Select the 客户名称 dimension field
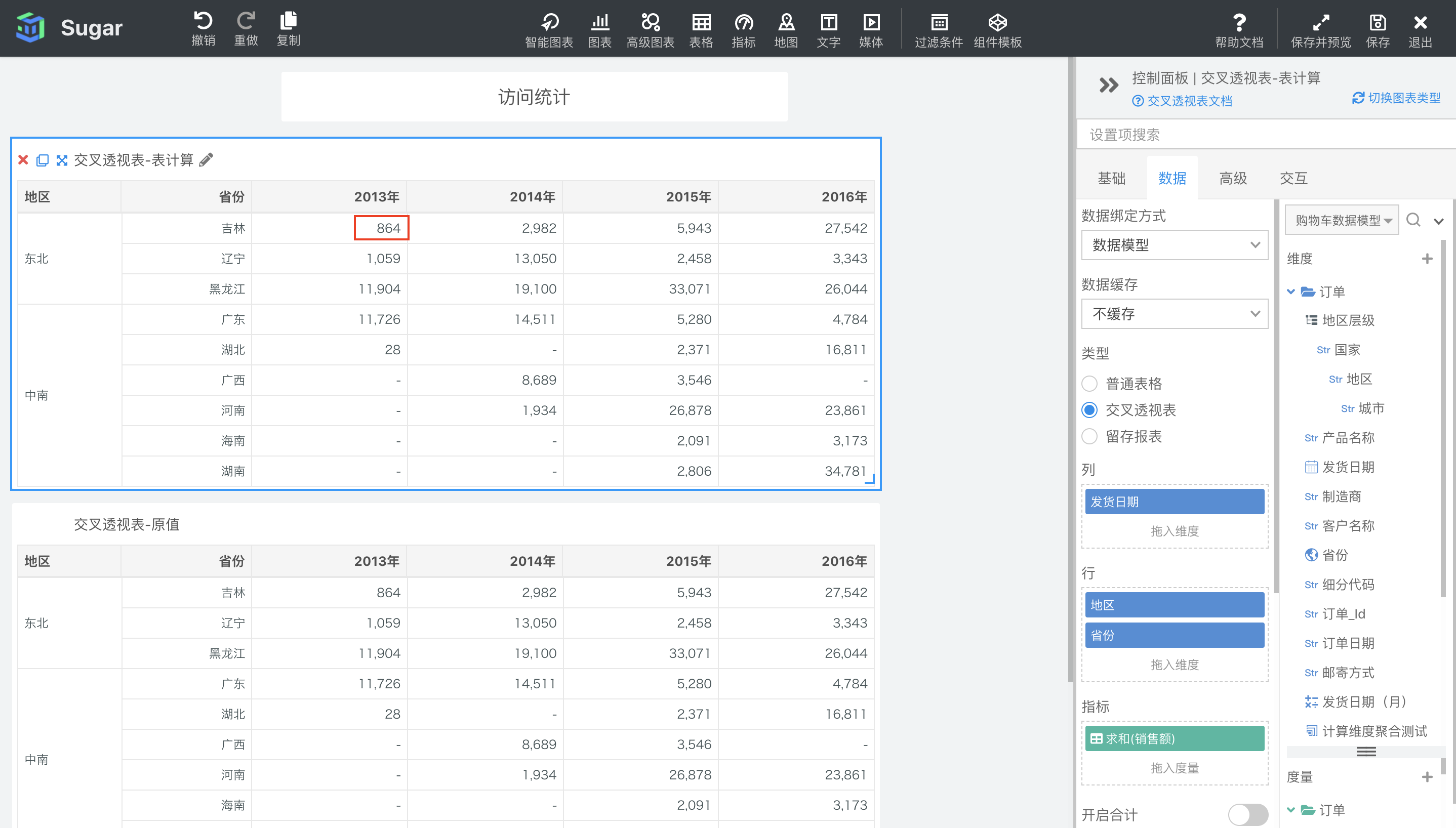The width and height of the screenshot is (1456, 828). (x=1340, y=526)
